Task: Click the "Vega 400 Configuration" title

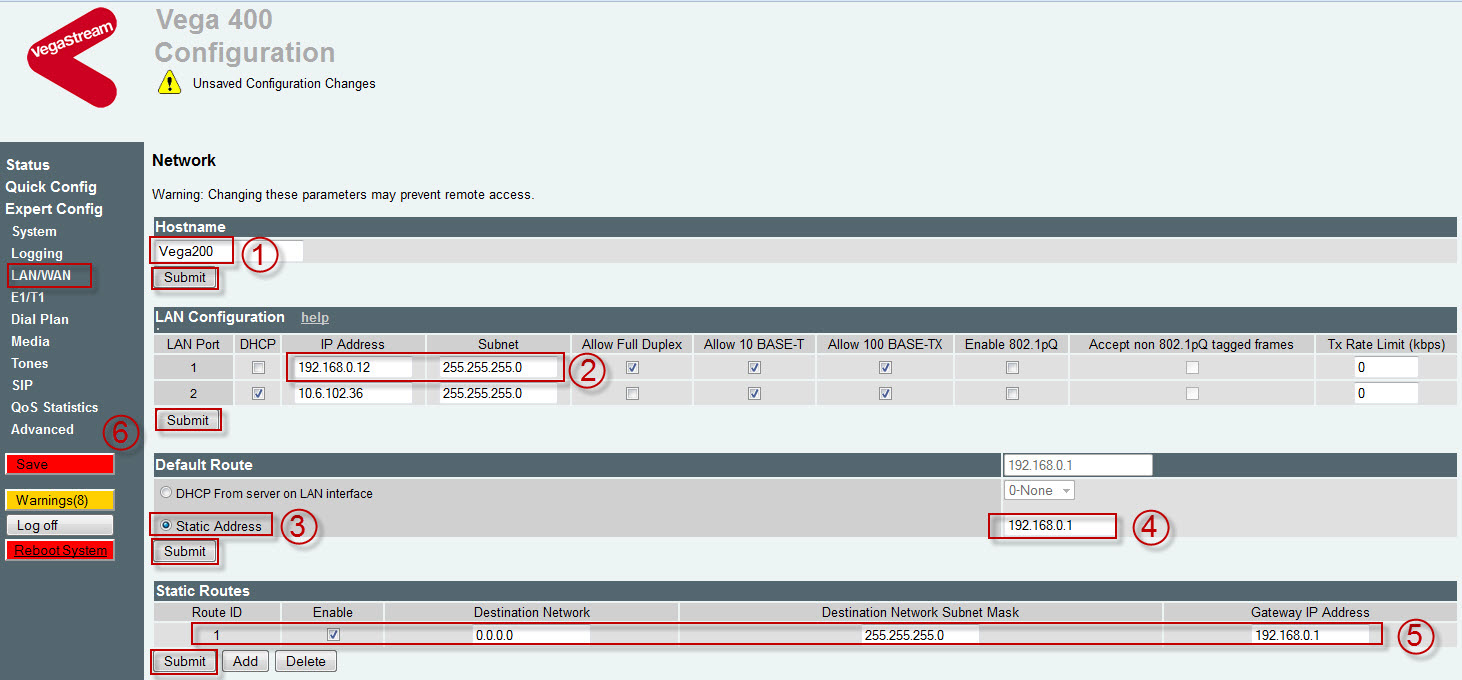Action: pyautogui.click(x=245, y=36)
